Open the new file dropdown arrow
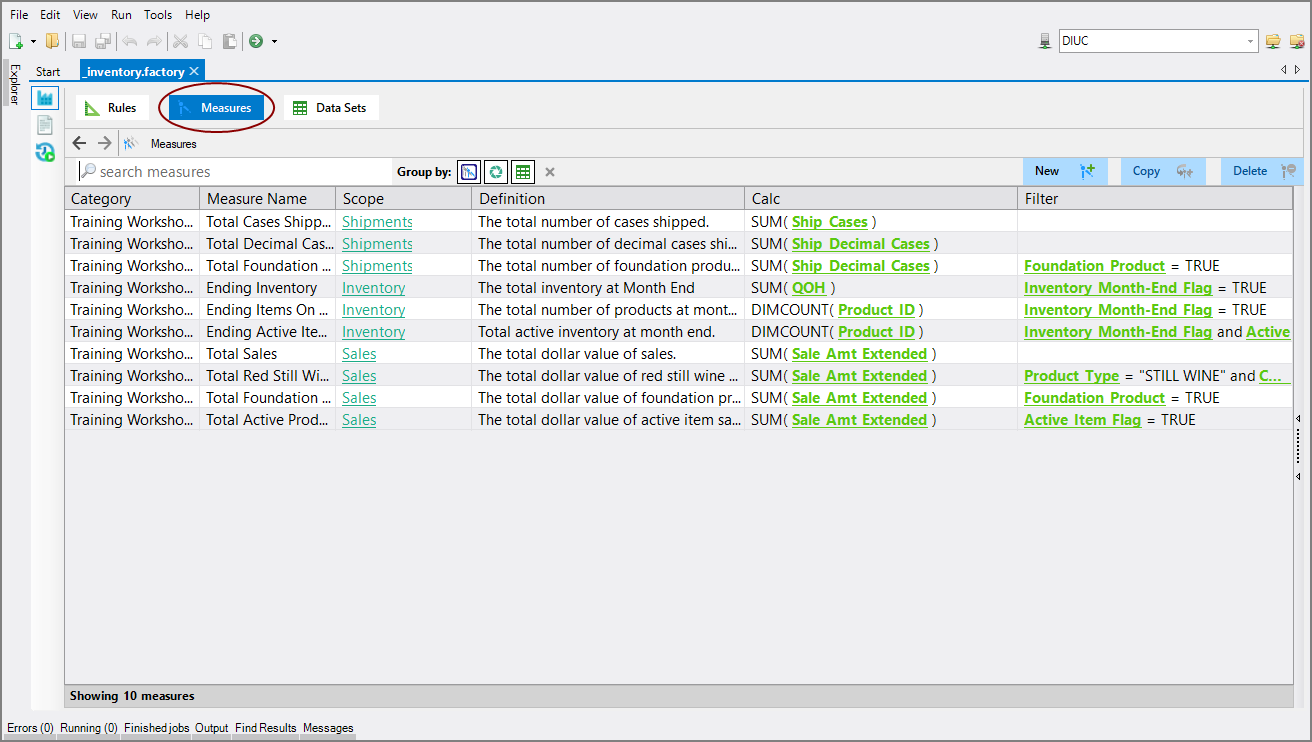This screenshot has height=742, width=1312. coord(33,41)
